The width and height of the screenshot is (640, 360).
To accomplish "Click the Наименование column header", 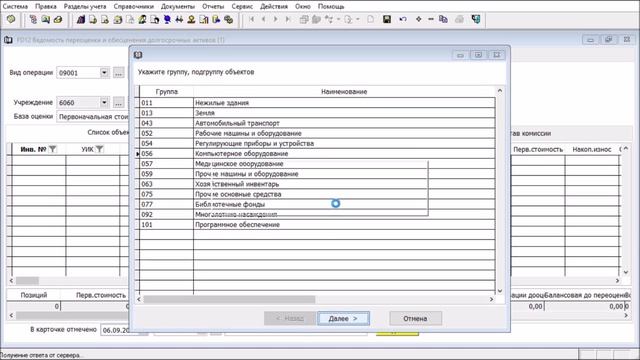I will 344,92.
